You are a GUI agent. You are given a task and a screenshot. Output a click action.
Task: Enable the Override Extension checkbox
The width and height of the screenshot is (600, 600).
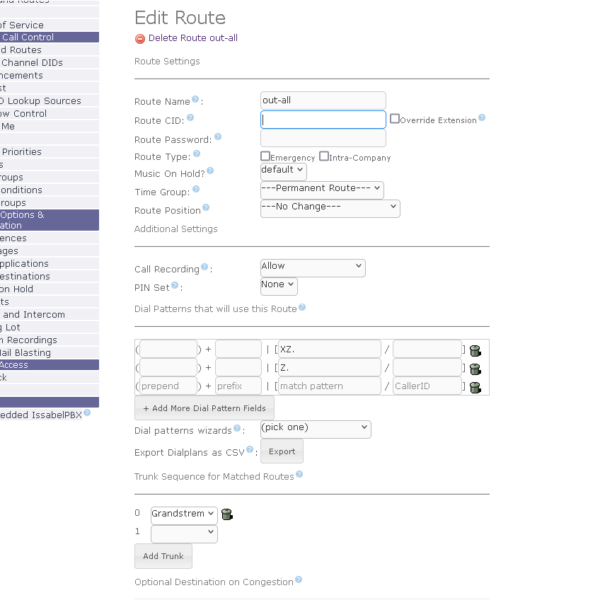(395, 119)
